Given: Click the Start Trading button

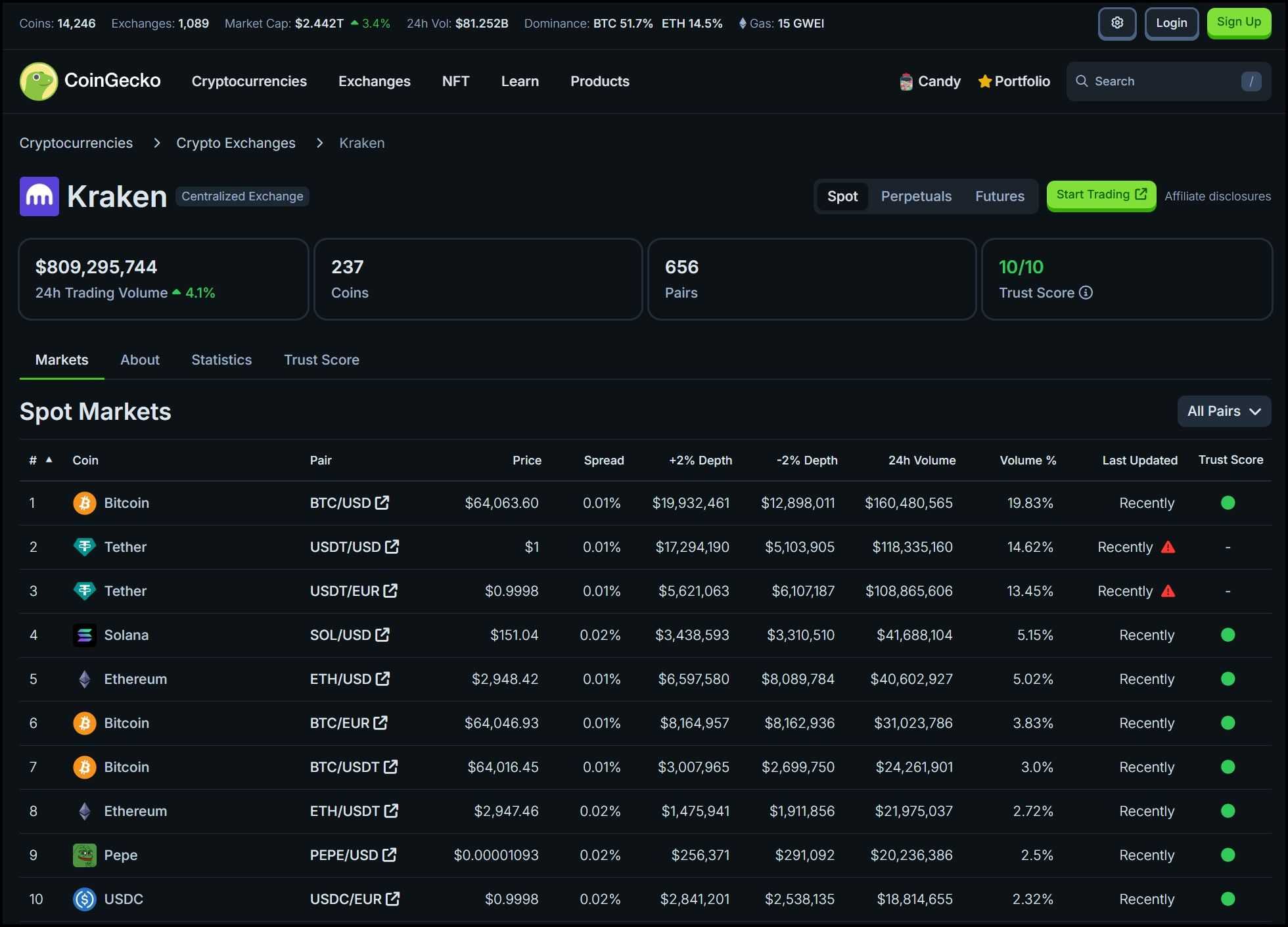Looking at the screenshot, I should (x=1101, y=194).
